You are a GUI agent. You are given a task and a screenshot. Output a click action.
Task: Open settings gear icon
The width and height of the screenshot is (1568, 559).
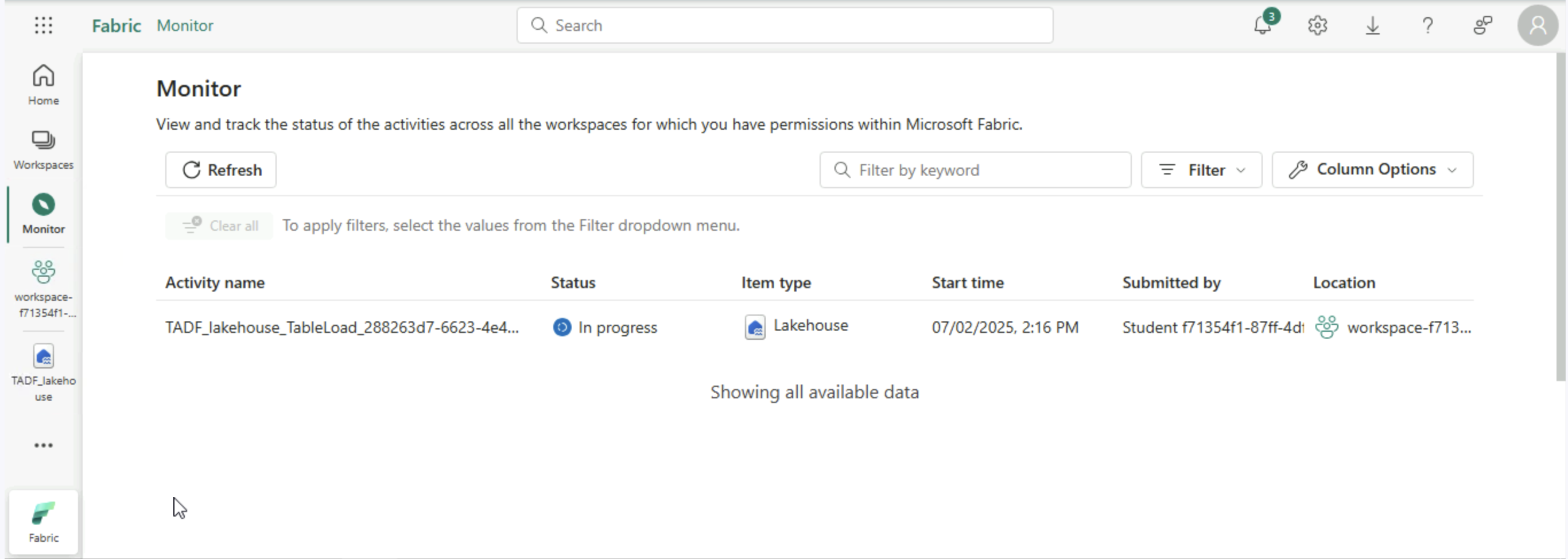(x=1317, y=26)
